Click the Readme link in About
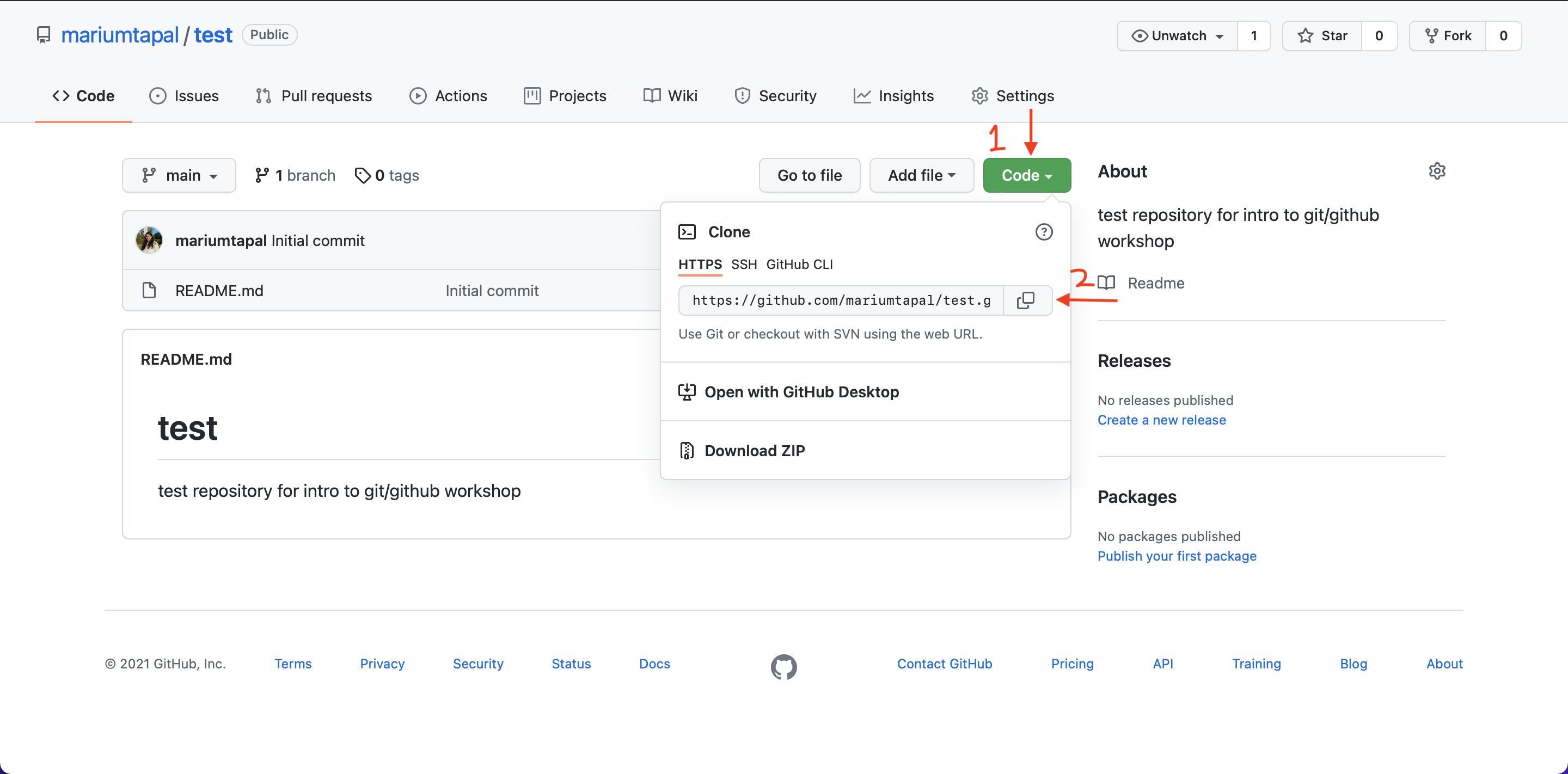Viewport: 1568px width, 774px height. (1156, 283)
